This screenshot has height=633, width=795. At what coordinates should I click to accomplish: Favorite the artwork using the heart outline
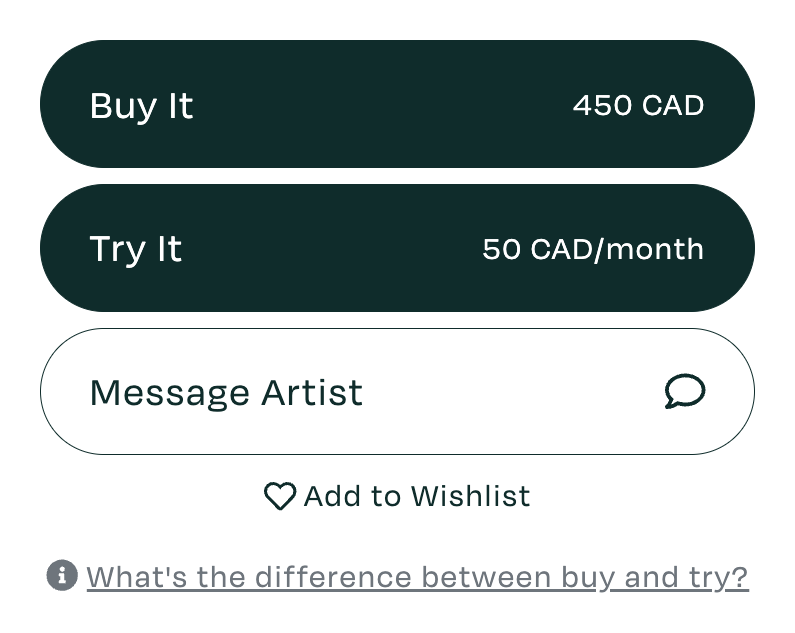click(x=280, y=496)
